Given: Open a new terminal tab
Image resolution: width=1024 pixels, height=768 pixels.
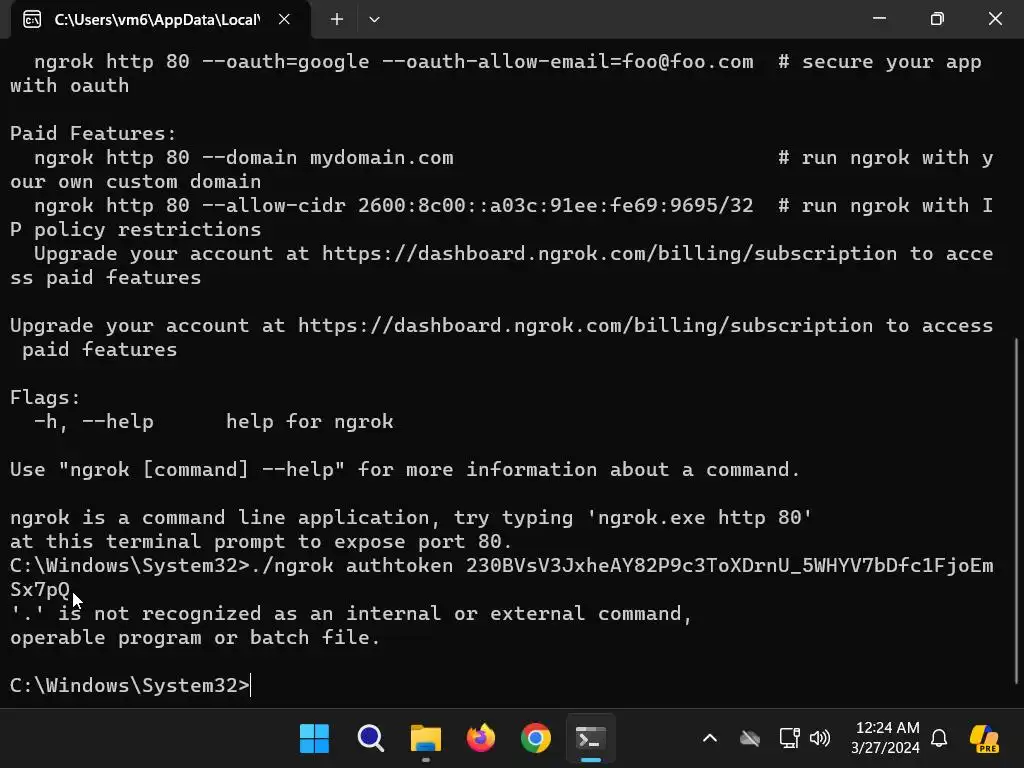Looking at the screenshot, I should 337,20.
